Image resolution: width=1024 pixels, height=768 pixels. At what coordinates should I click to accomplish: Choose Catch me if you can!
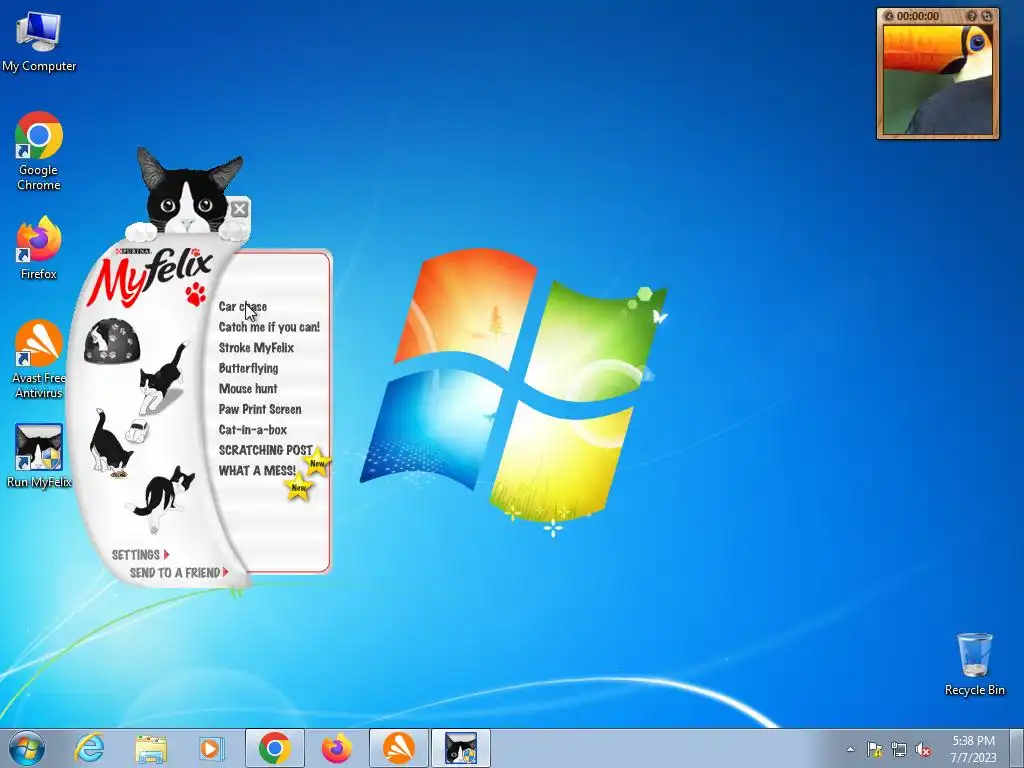pos(269,327)
